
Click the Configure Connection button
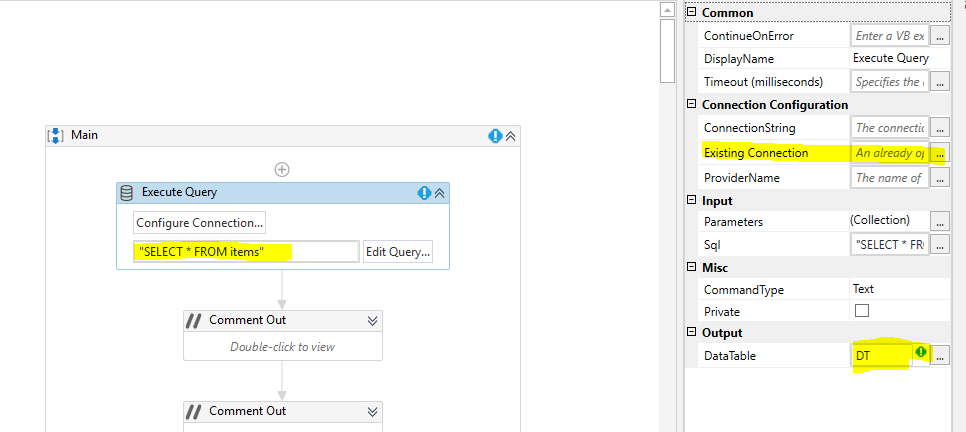(x=200, y=222)
